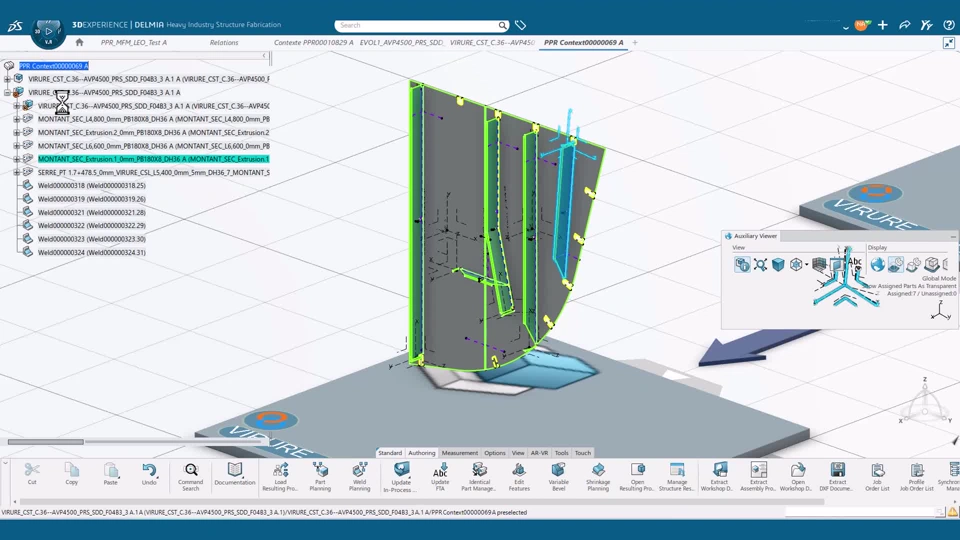
Task: Switch to the Measurement toolbar tab
Action: click(x=460, y=453)
